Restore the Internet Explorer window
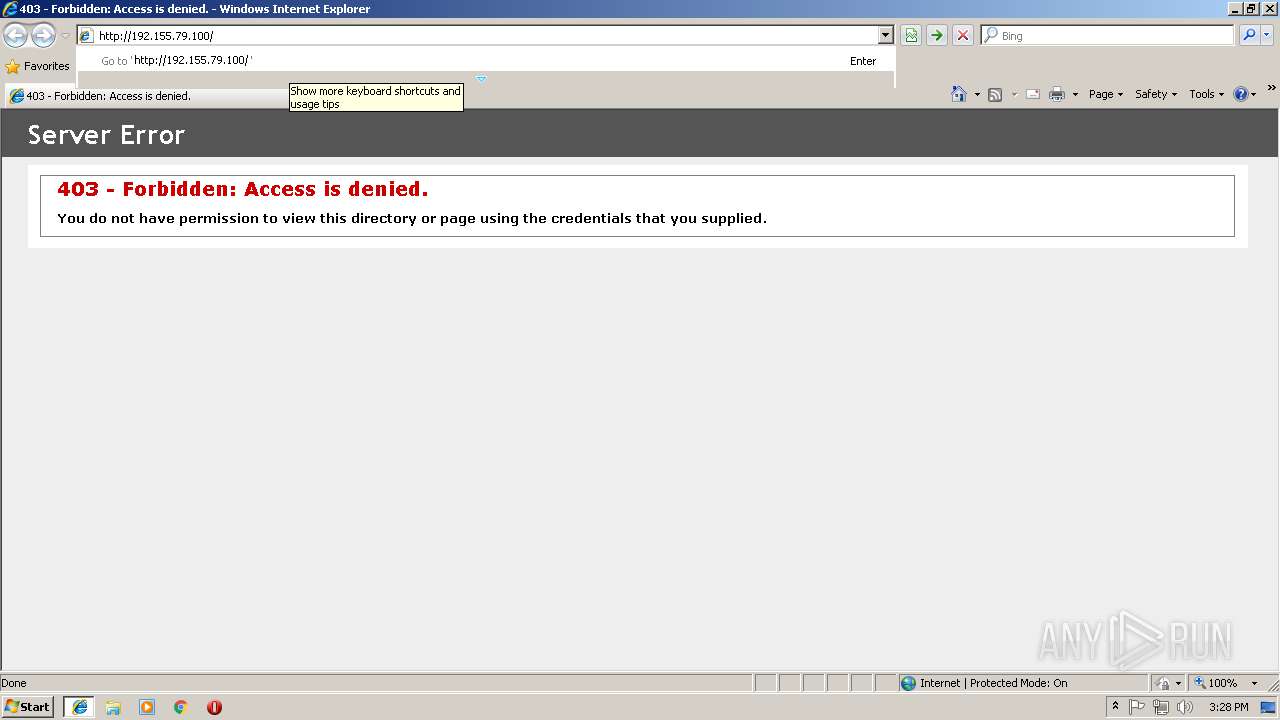This screenshot has height=720, width=1280. pos(1251,9)
